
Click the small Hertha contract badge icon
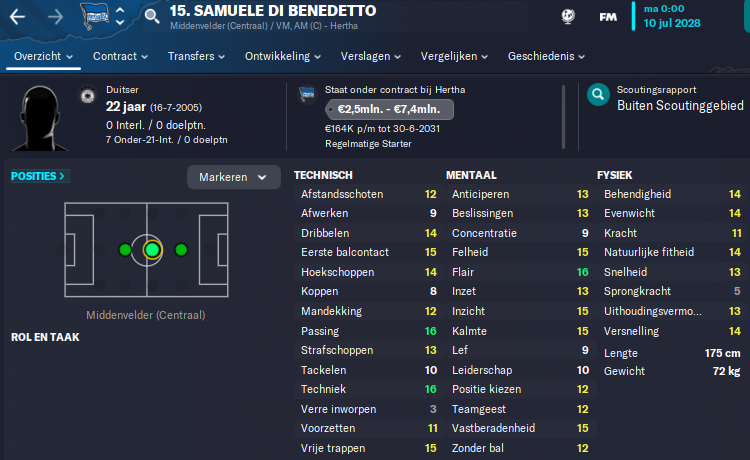307,94
